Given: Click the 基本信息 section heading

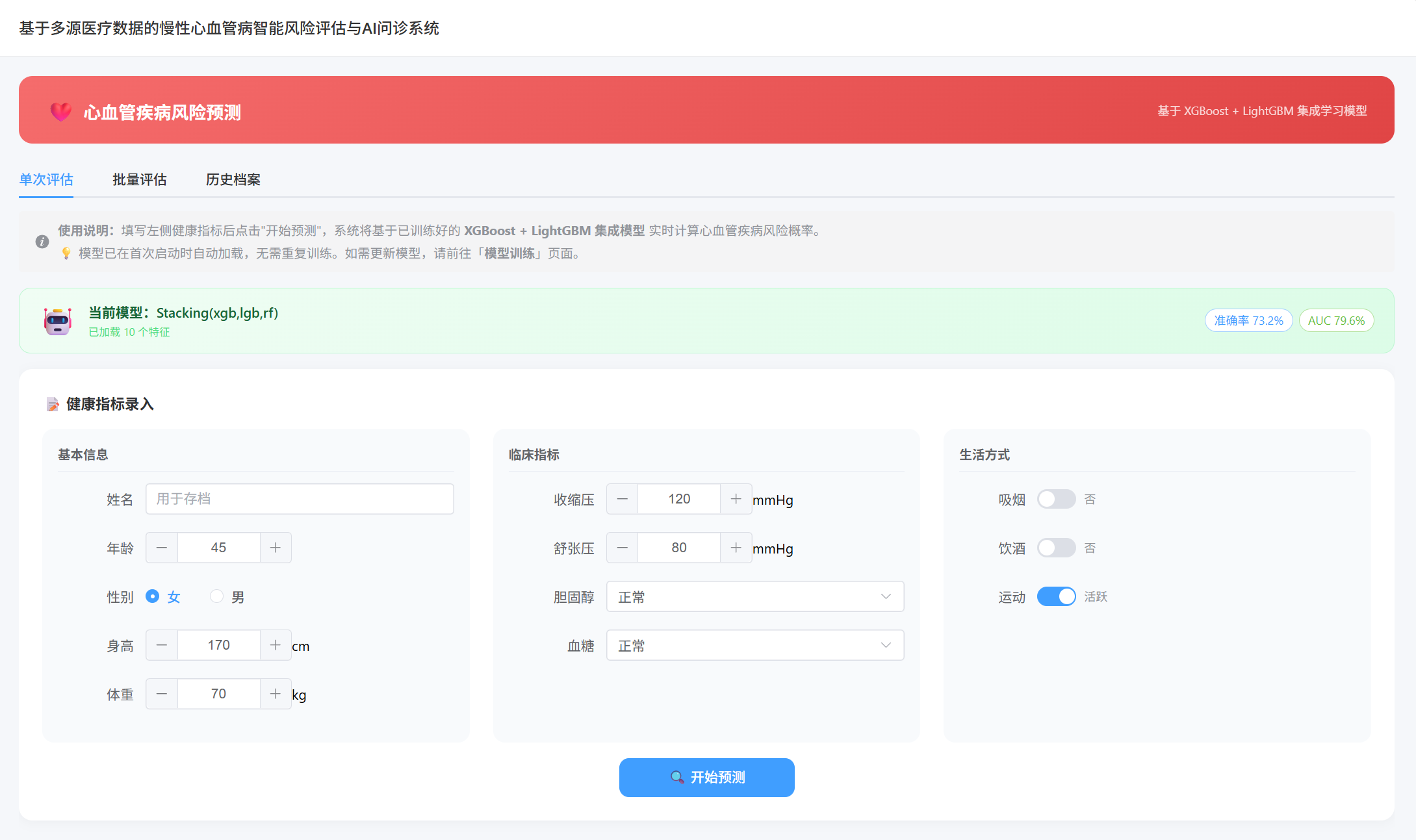Looking at the screenshot, I should coord(83,455).
